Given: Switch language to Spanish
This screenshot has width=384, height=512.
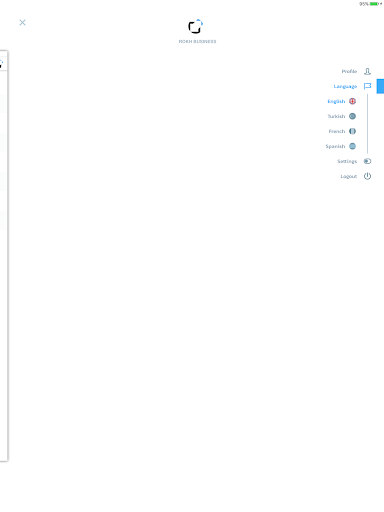Looking at the screenshot, I should click(335, 146).
